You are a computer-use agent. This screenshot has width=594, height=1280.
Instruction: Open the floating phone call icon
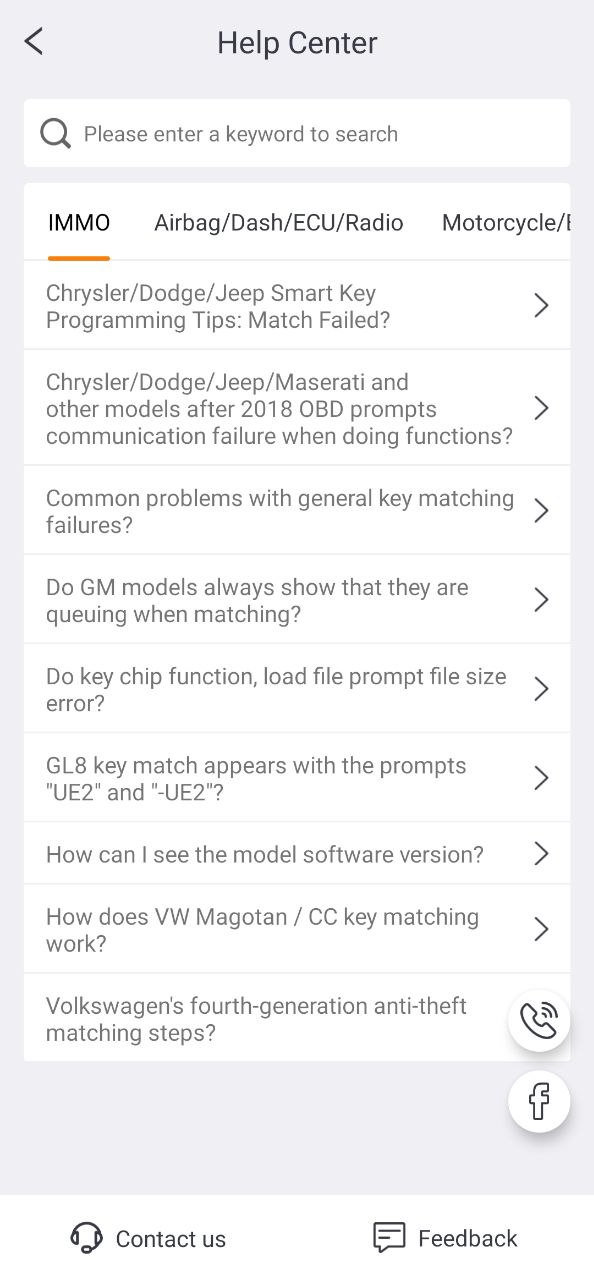(x=539, y=1021)
